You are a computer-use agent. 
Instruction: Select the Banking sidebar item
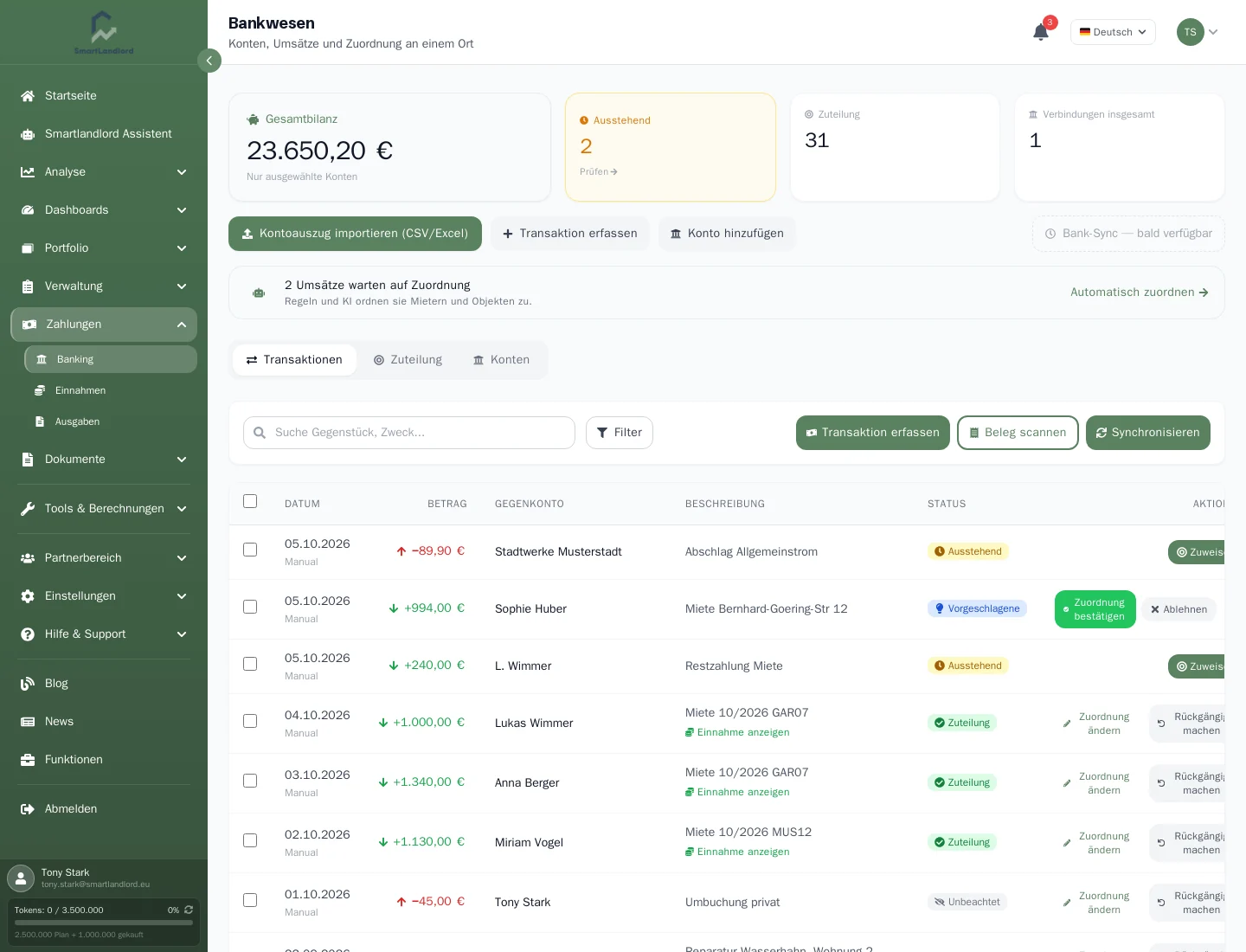(111, 359)
